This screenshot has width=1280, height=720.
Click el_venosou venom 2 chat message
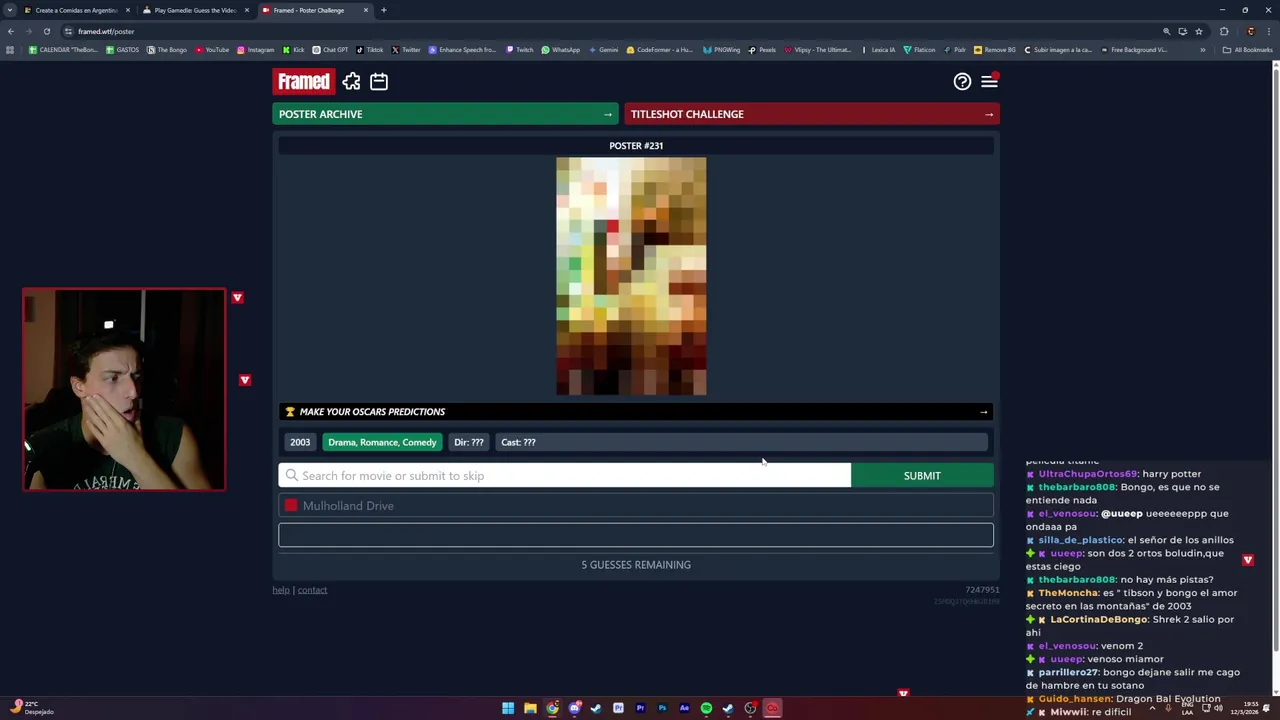pyautogui.click(x=1085, y=646)
